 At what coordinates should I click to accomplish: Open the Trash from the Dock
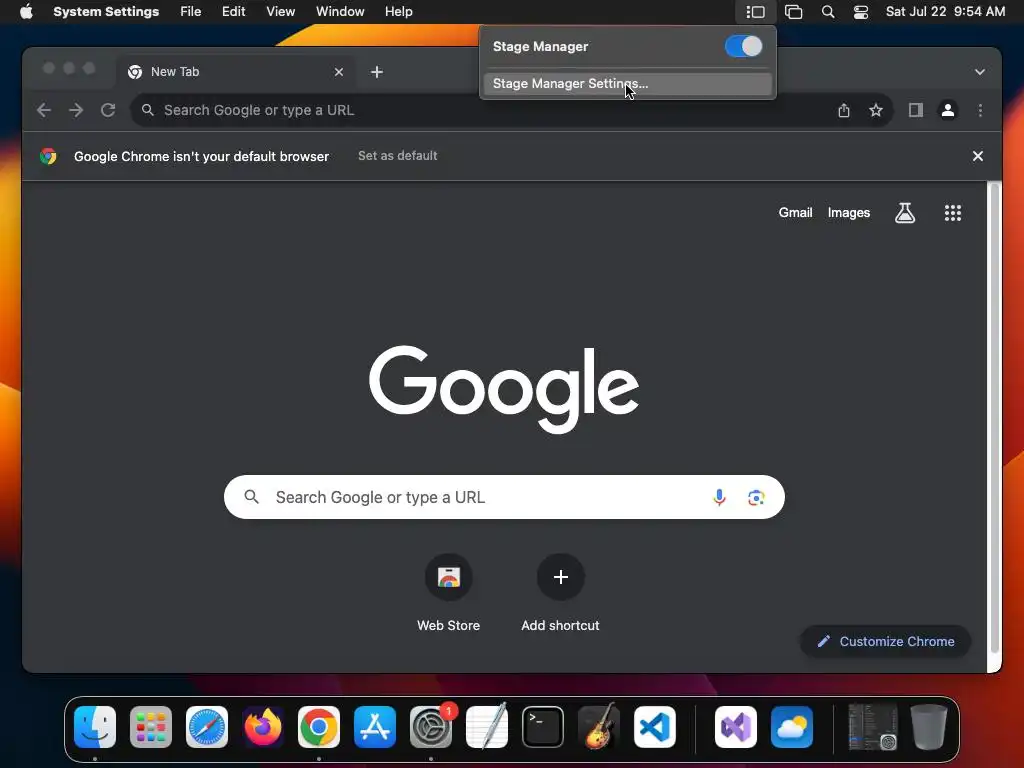click(x=929, y=727)
